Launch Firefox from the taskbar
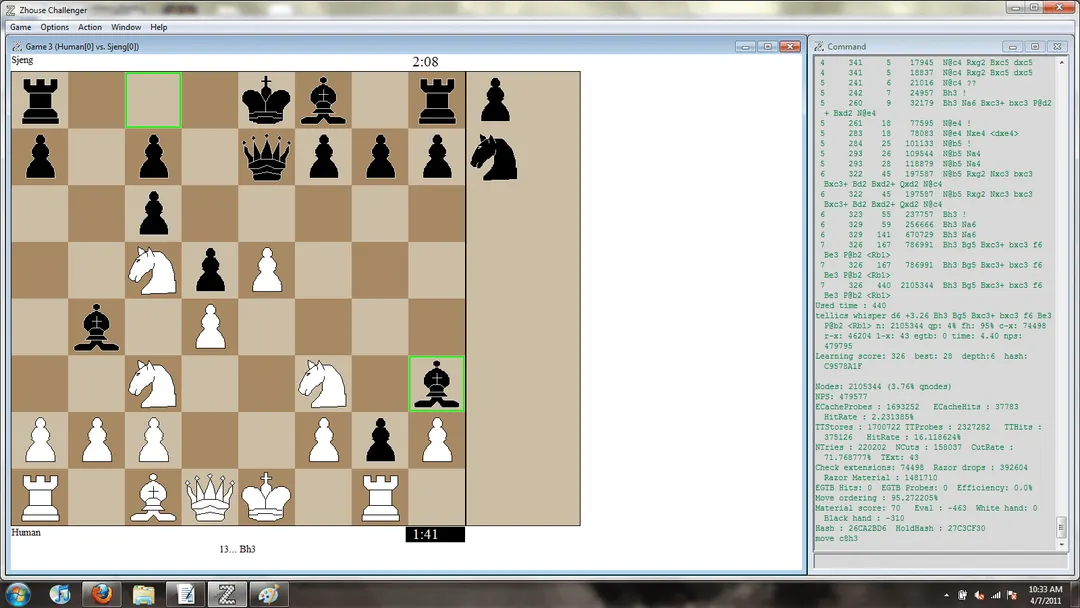This screenshot has height=608, width=1080. (101, 594)
